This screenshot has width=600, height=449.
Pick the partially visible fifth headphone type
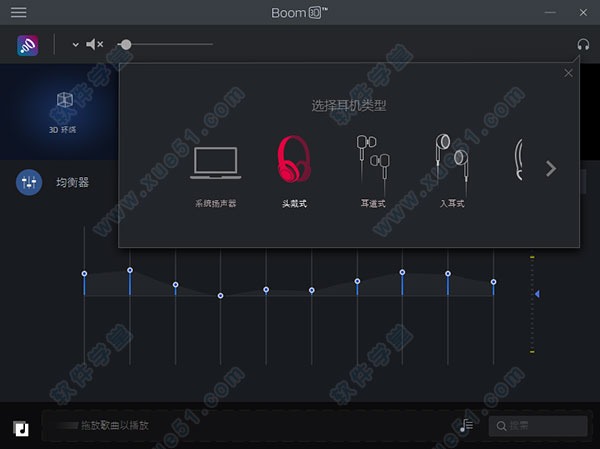click(x=519, y=160)
